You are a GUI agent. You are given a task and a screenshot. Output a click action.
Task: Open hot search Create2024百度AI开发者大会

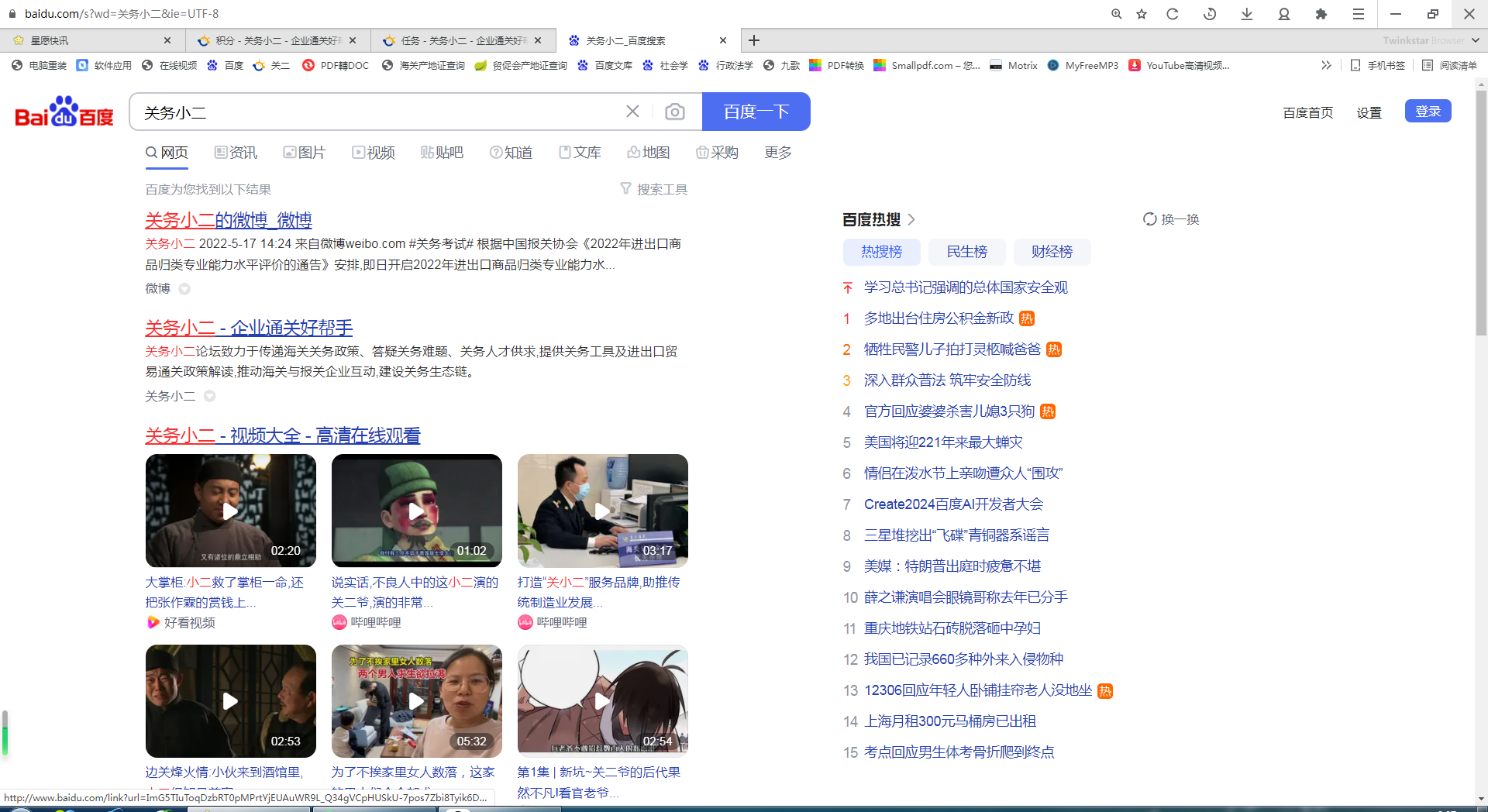point(953,504)
